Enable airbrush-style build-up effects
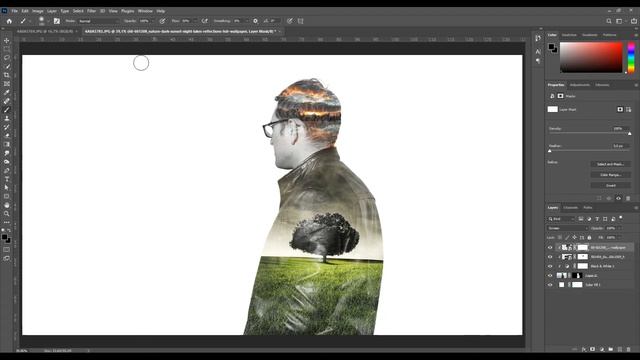 [x=204, y=21]
